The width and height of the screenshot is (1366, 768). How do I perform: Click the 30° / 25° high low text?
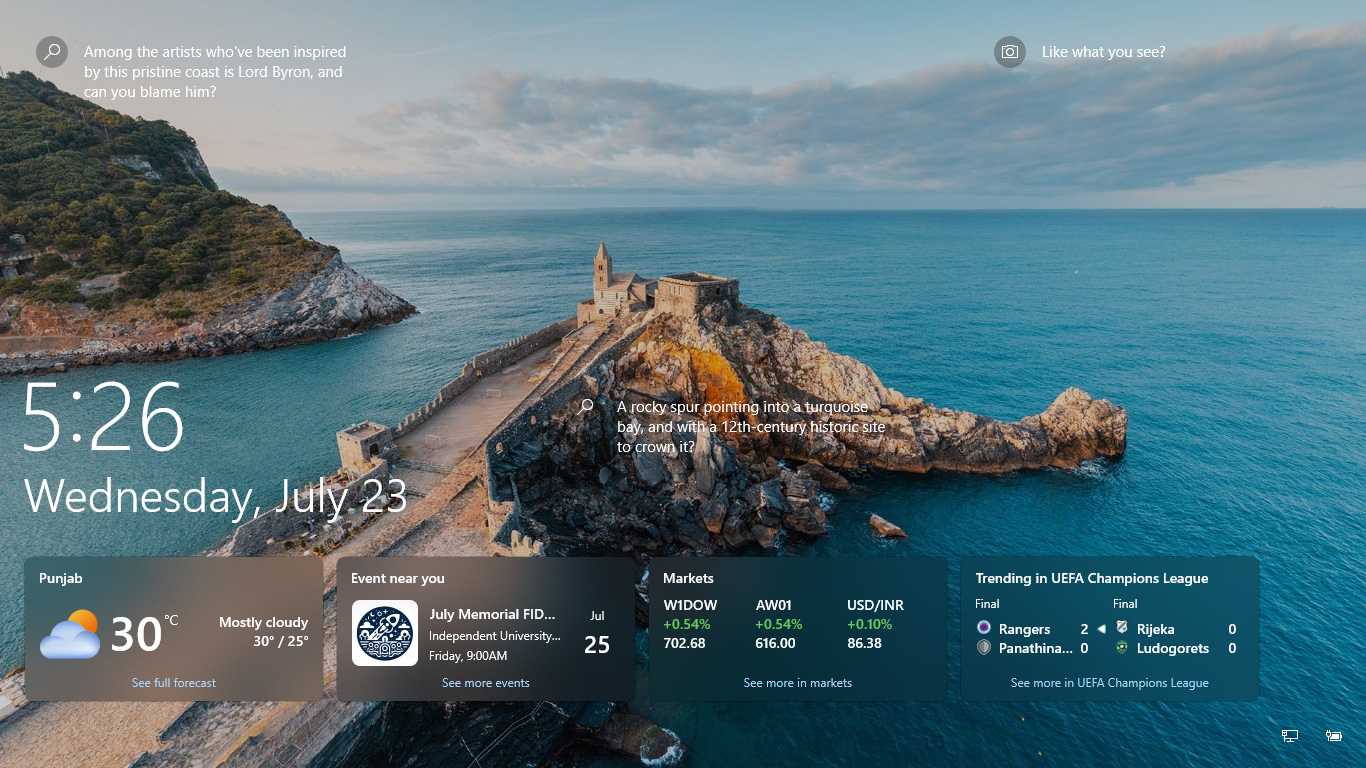[281, 641]
